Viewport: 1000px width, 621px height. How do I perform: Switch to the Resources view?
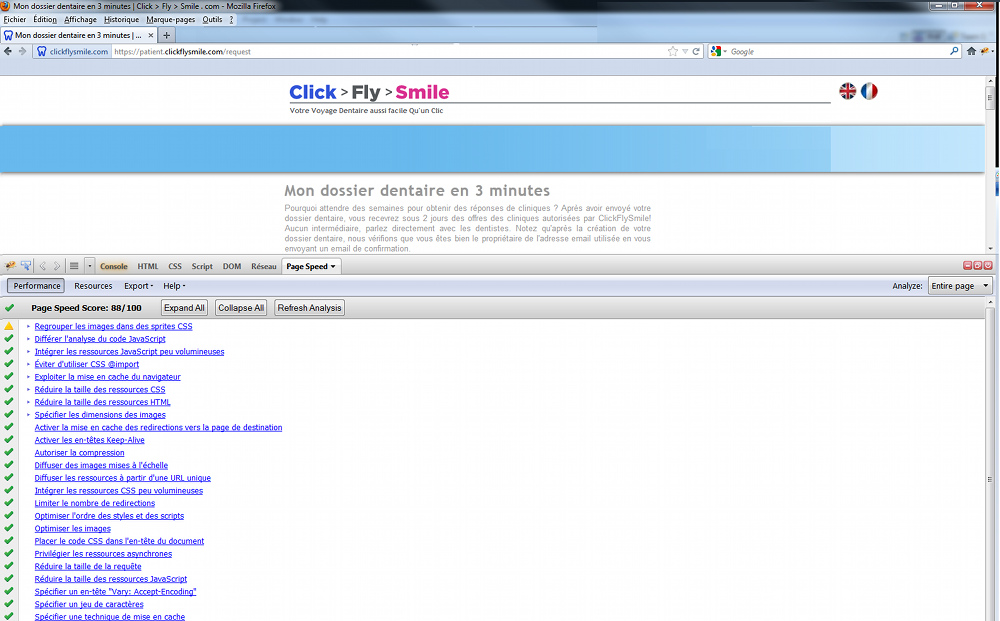93,286
